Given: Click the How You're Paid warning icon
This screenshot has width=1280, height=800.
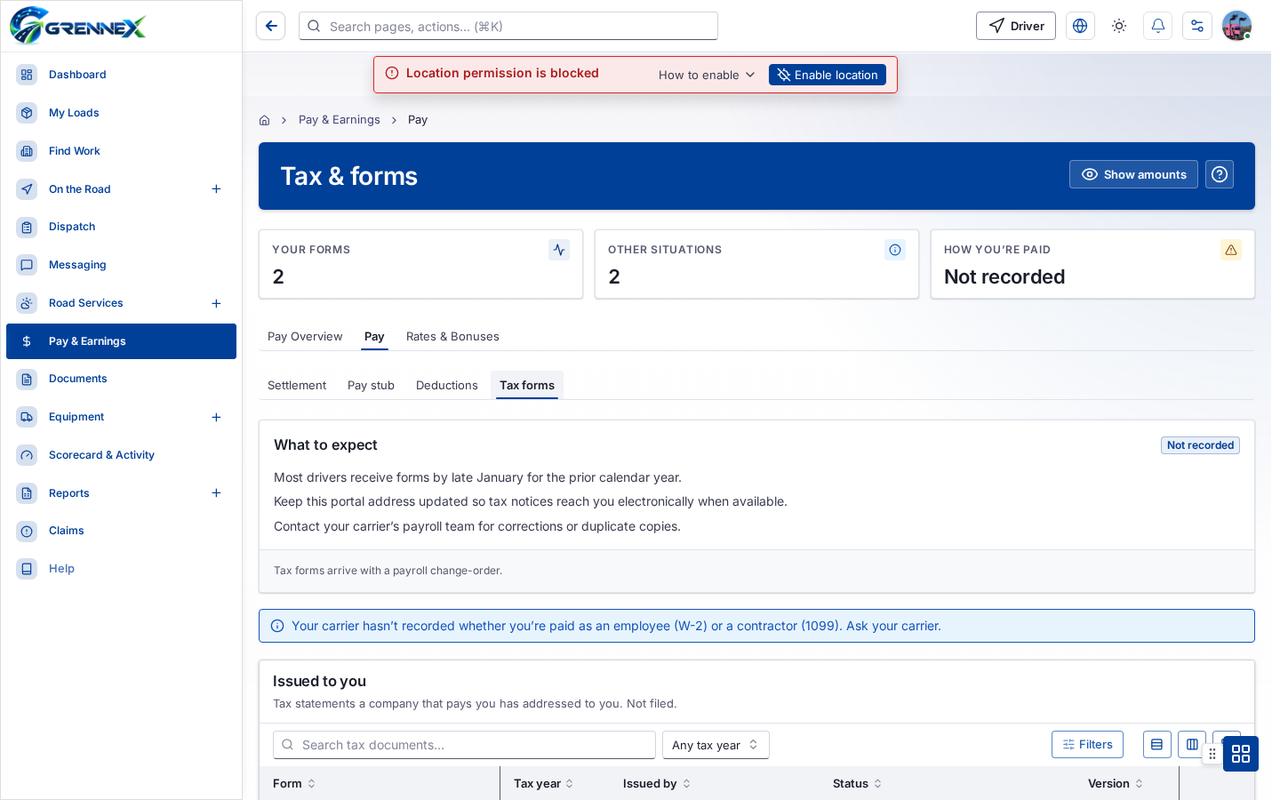Looking at the screenshot, I should [1231, 250].
